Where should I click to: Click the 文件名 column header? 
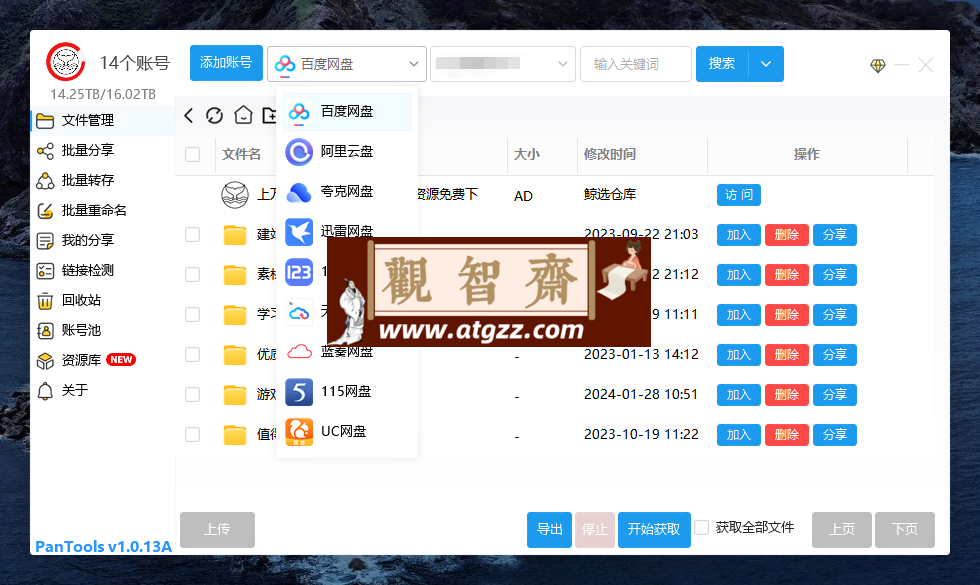point(241,154)
